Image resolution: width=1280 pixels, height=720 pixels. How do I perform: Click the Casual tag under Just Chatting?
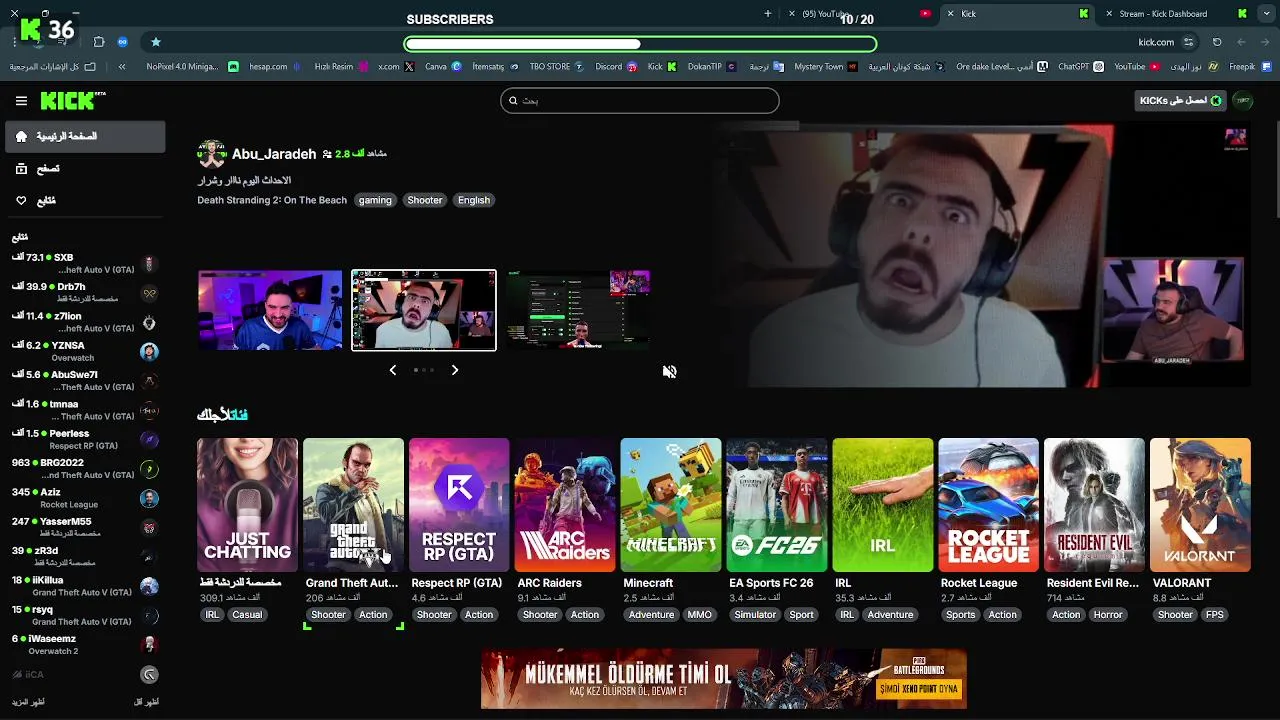(247, 615)
